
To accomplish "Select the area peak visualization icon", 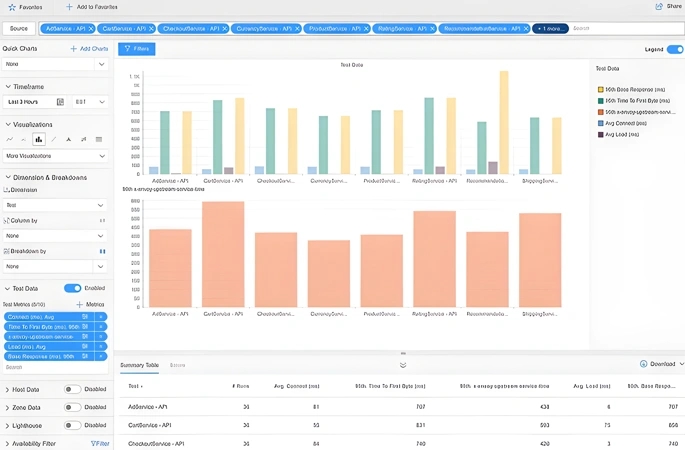I will [69, 139].
